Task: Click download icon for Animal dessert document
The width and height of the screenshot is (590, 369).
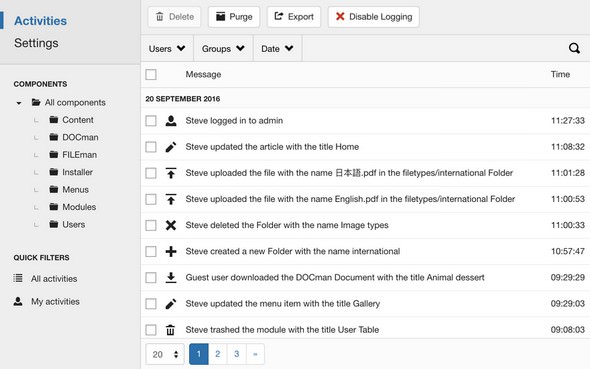Action: [x=171, y=277]
